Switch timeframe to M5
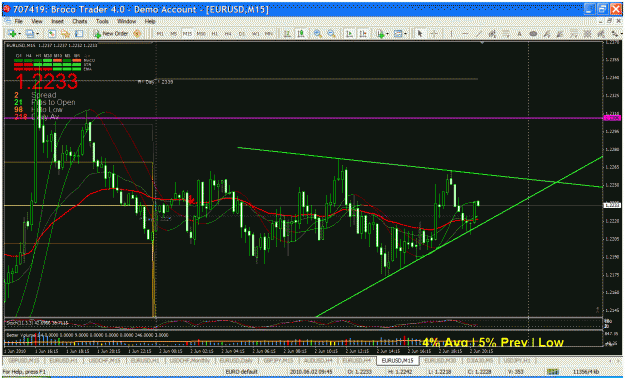Viewport: 625px width, 378px height. [174, 34]
